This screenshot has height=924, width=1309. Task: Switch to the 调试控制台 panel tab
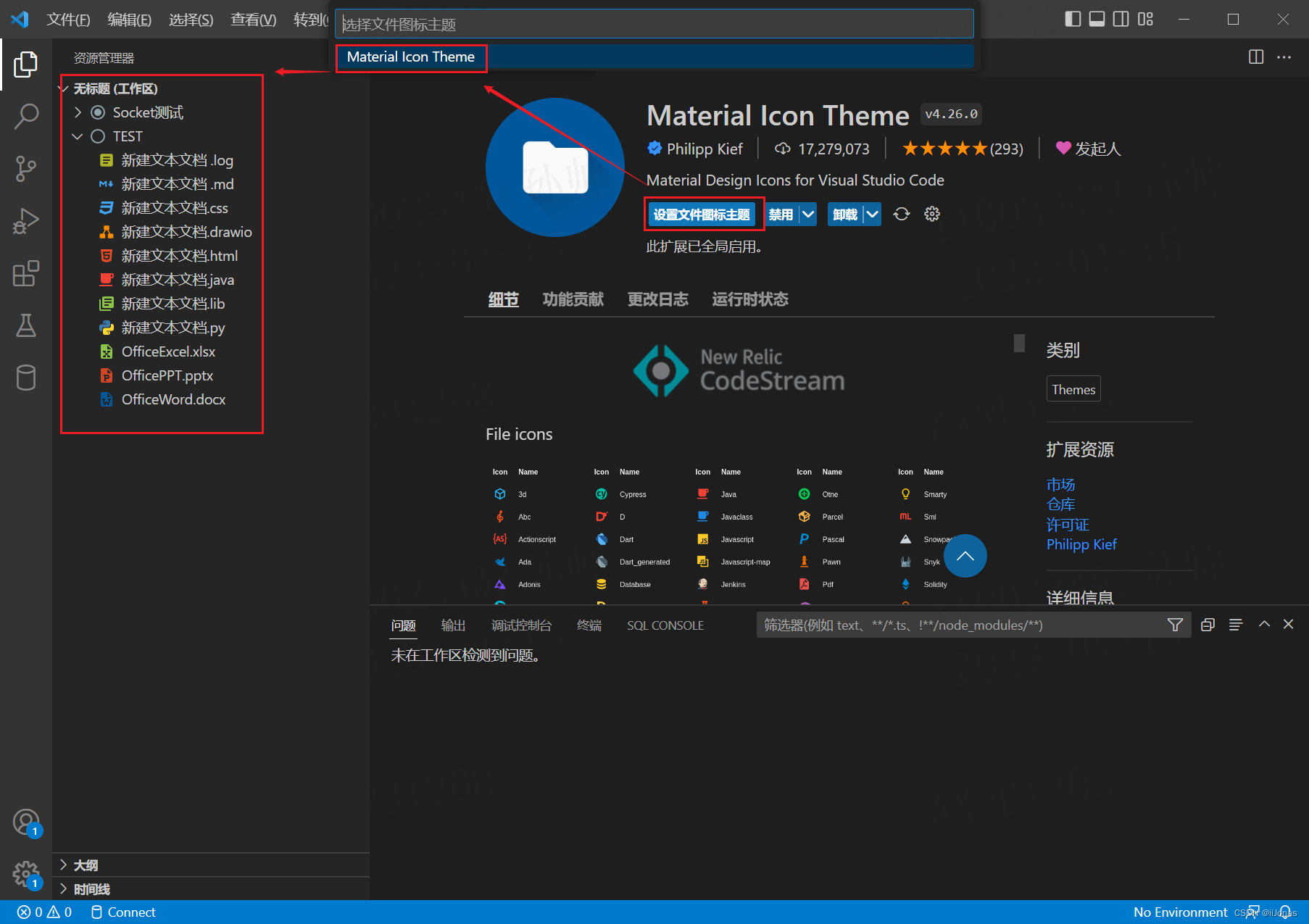[x=521, y=625]
